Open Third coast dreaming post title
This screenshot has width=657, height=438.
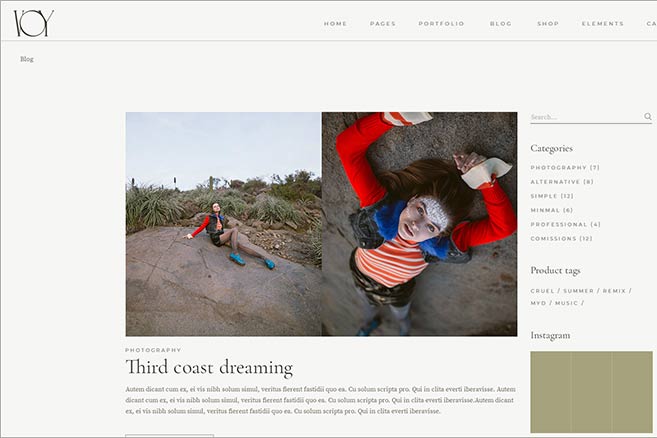[x=209, y=367]
